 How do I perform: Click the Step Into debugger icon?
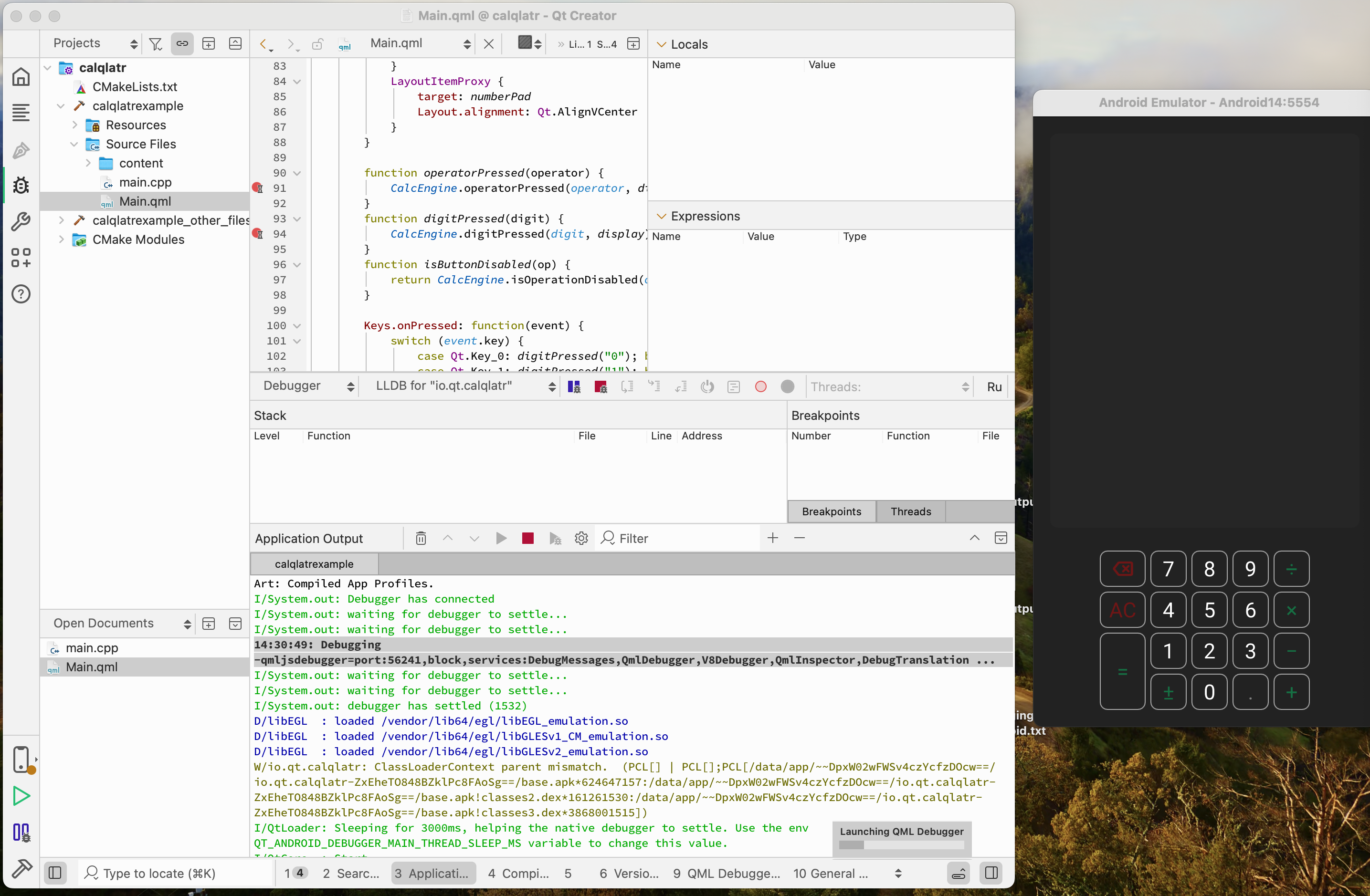point(654,387)
